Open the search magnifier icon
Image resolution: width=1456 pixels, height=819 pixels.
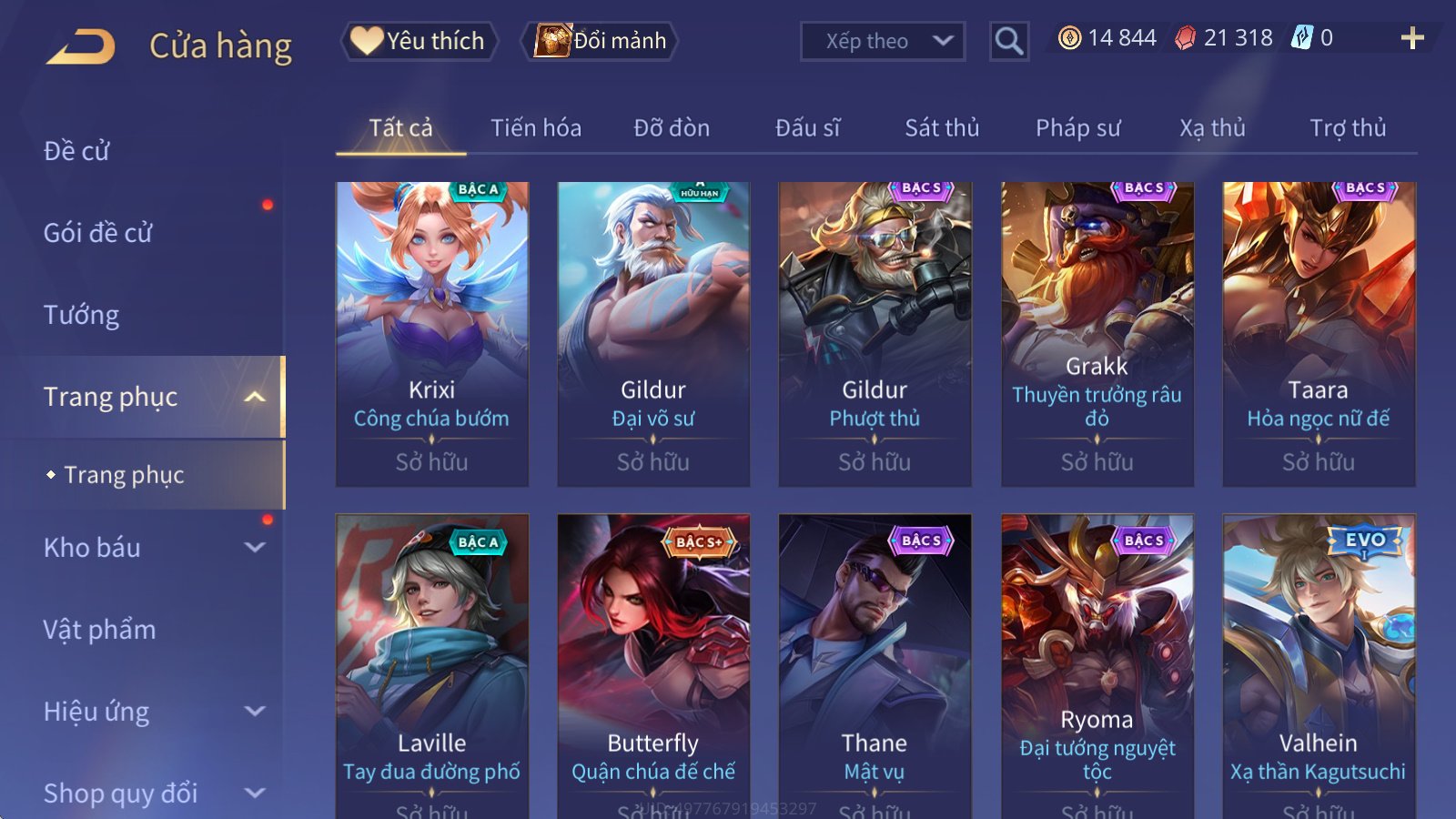point(1008,41)
